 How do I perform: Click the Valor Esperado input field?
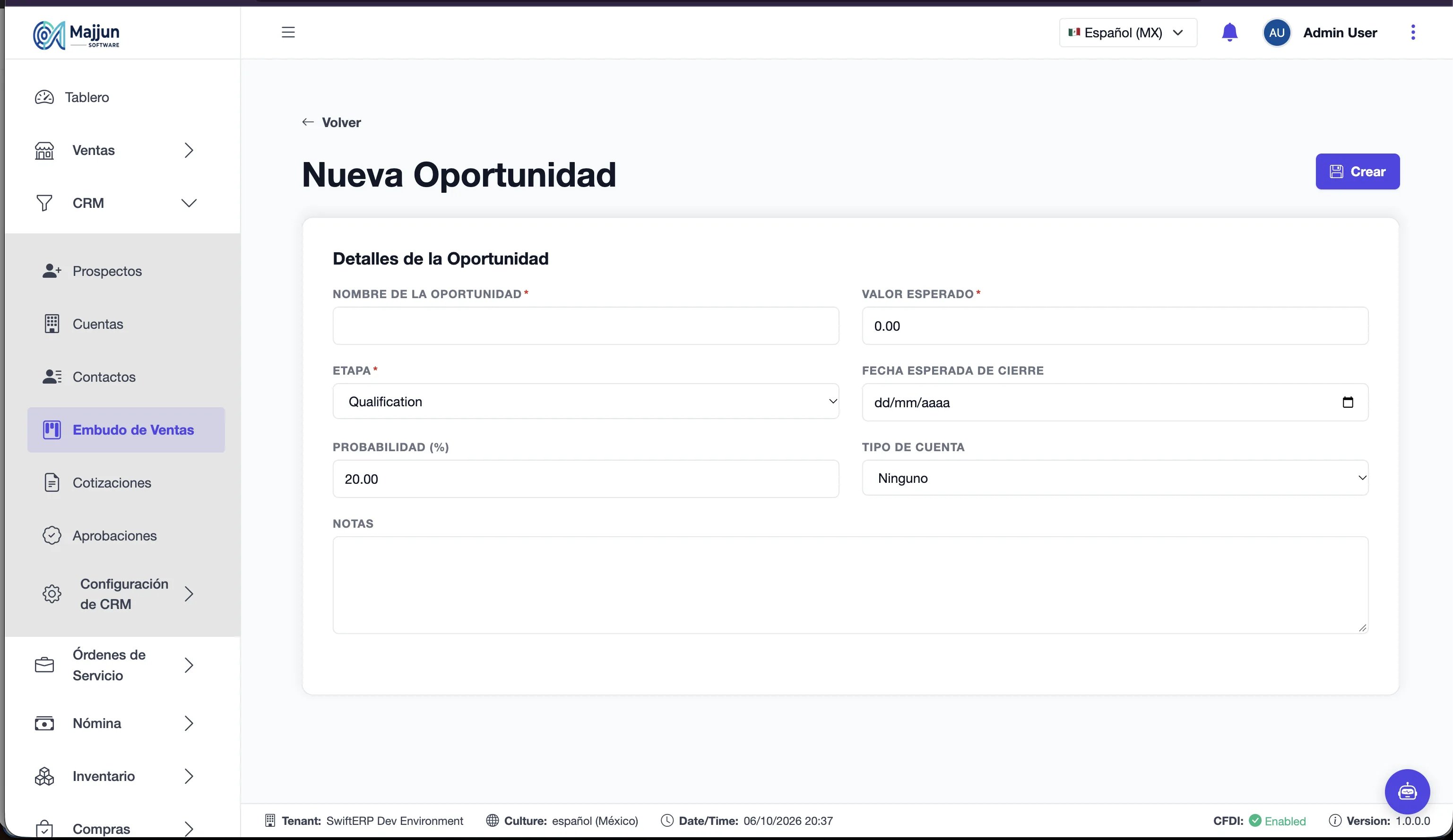(x=1115, y=326)
